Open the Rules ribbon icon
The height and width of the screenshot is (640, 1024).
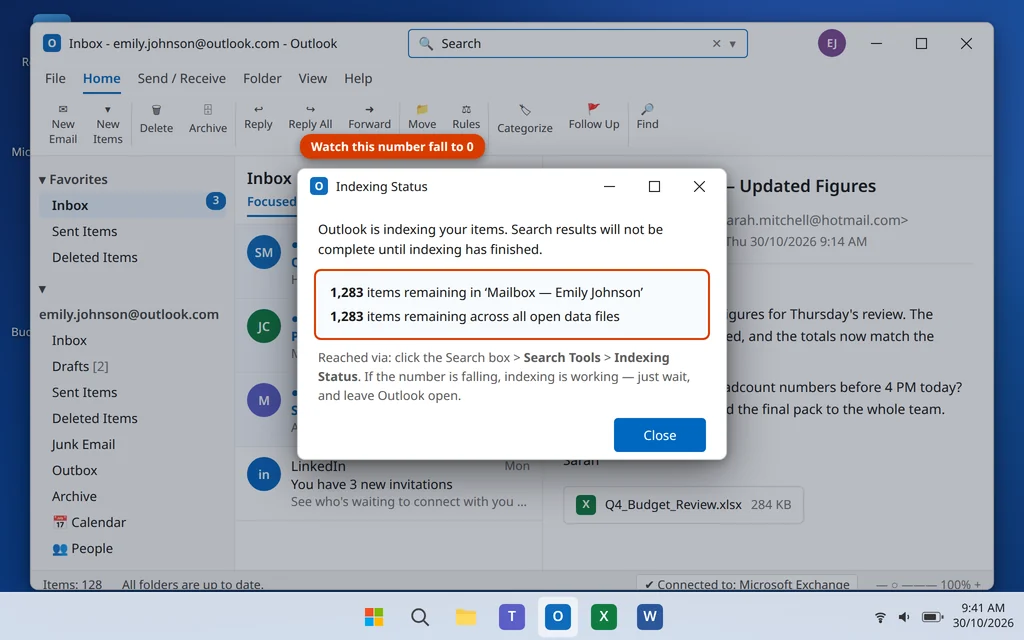pos(466,109)
